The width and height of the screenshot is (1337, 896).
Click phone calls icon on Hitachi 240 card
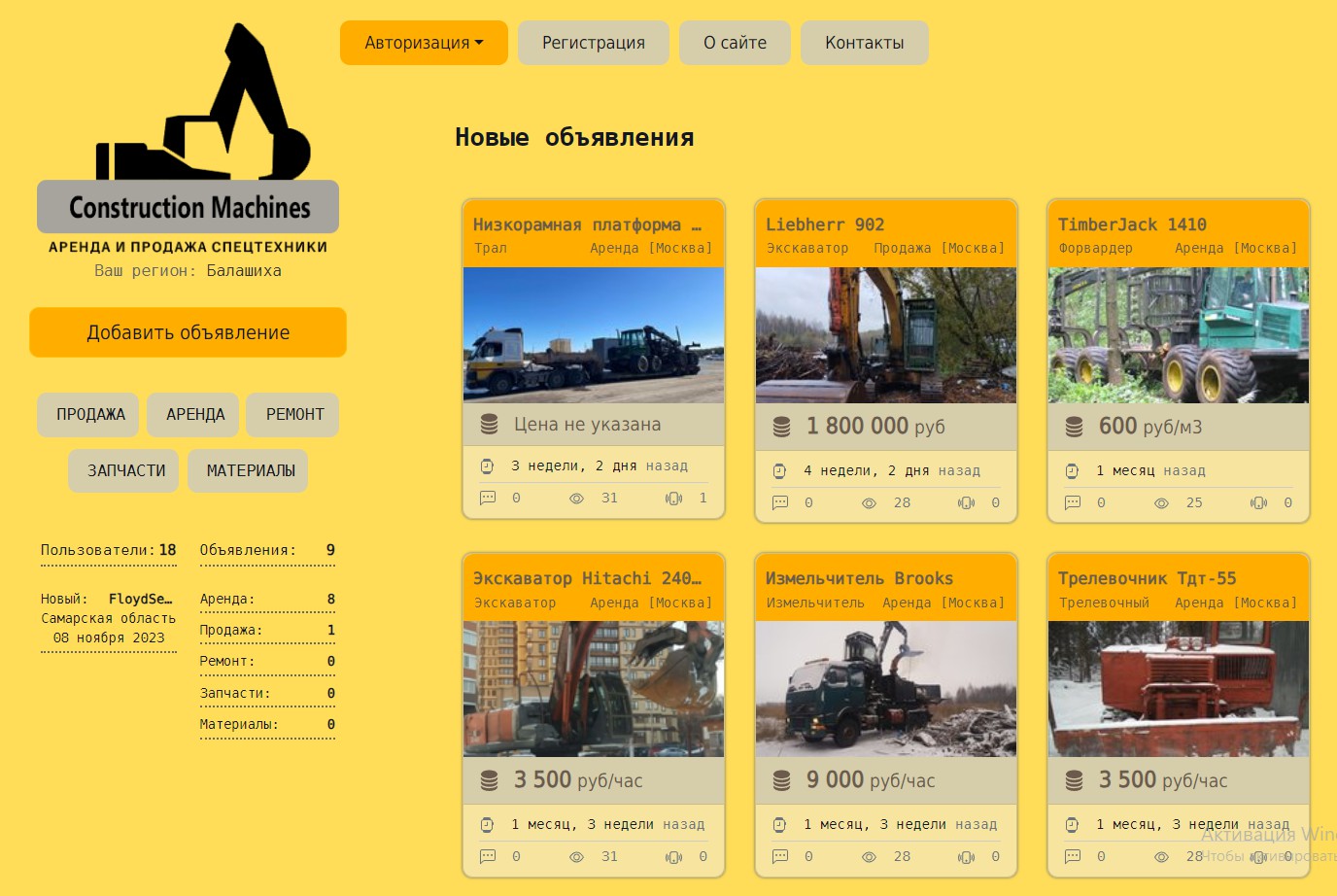coord(674,857)
